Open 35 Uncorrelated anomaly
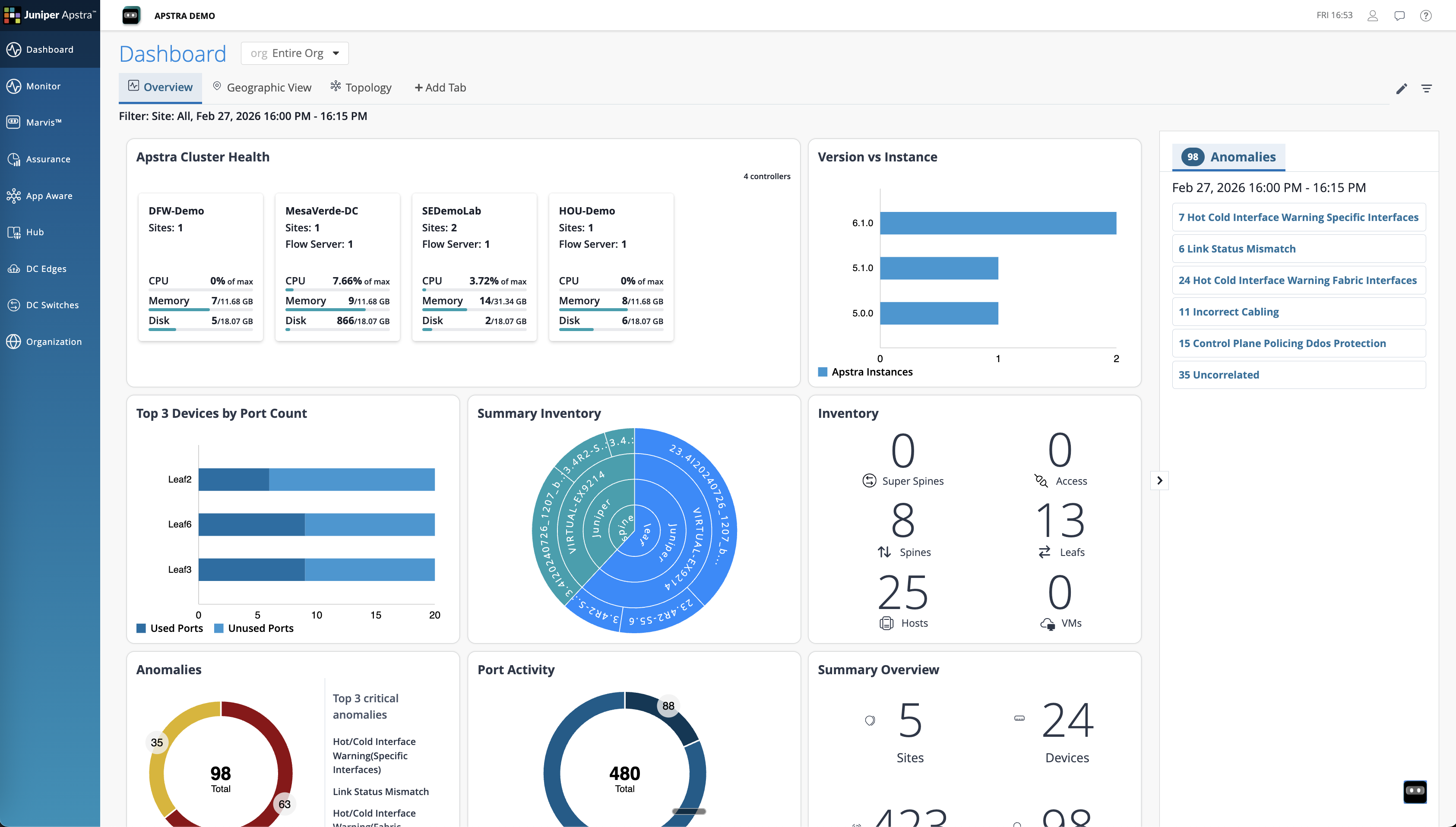 (x=1299, y=375)
